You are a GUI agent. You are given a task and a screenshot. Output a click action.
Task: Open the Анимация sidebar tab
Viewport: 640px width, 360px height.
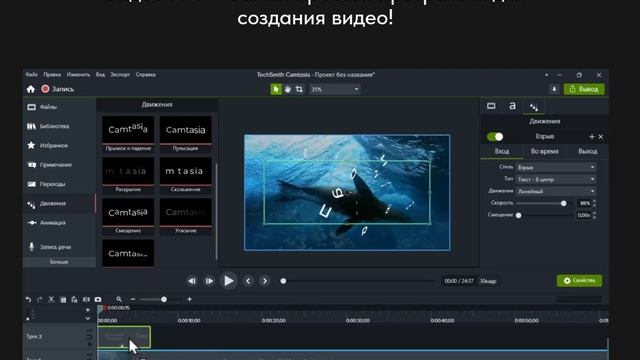click(x=59, y=223)
